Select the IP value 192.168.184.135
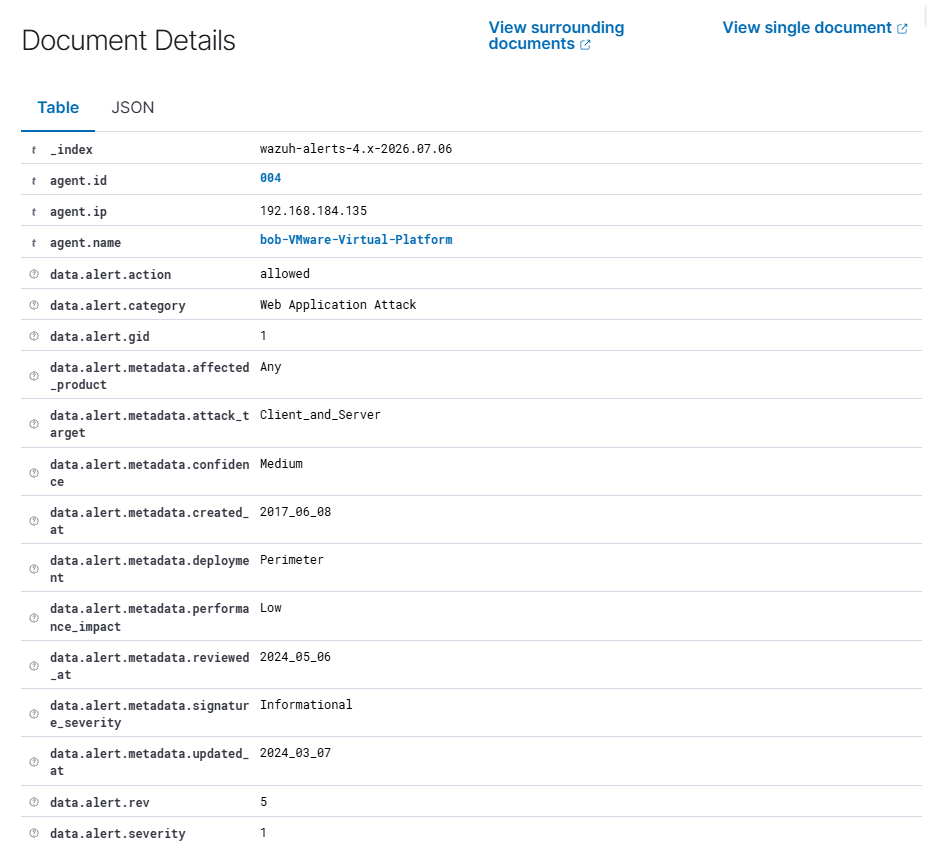Viewport: 927px width, 846px height. point(313,211)
